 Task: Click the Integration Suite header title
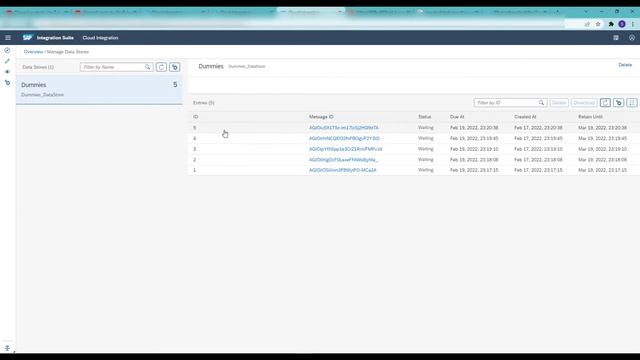(55, 38)
